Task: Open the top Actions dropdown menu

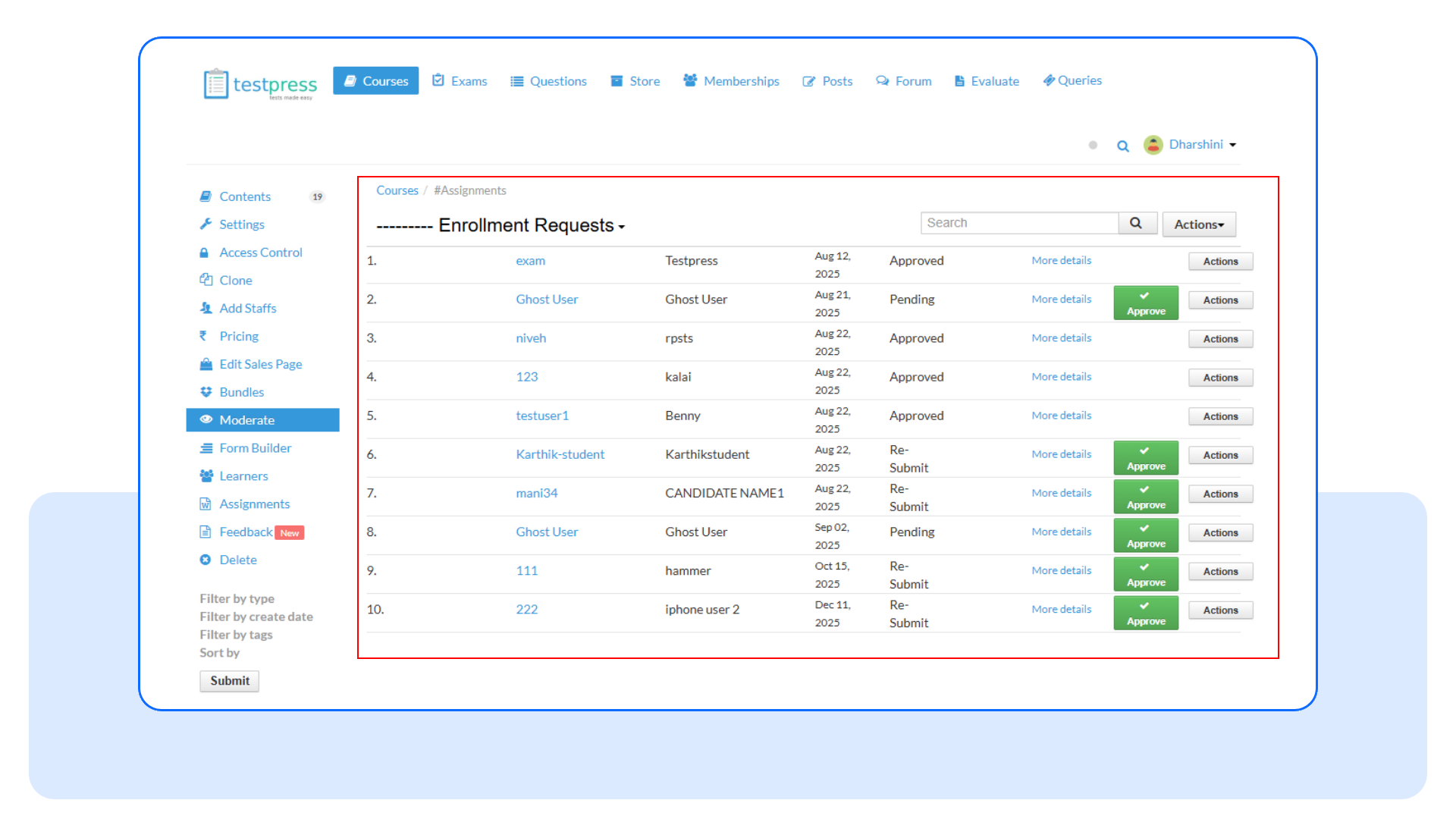Action: click(x=1198, y=224)
